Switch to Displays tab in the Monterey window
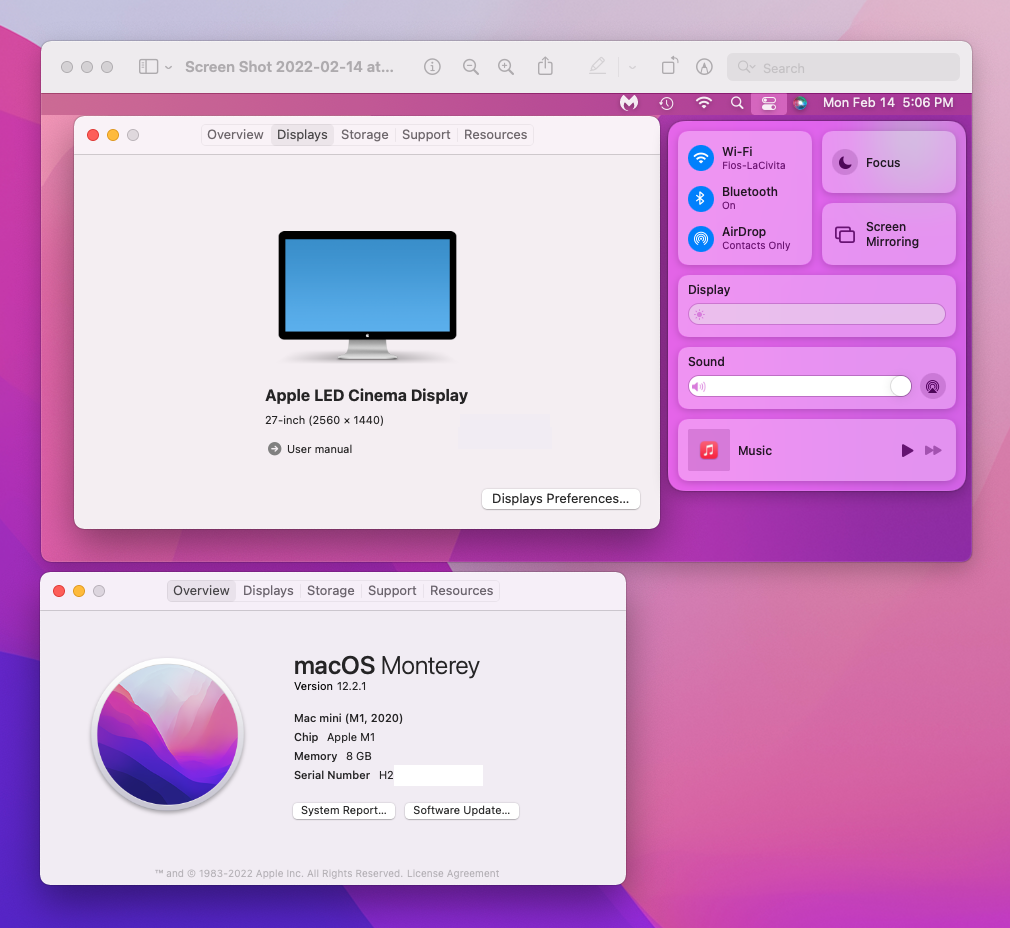Viewport: 1010px width, 928px height. 268,591
